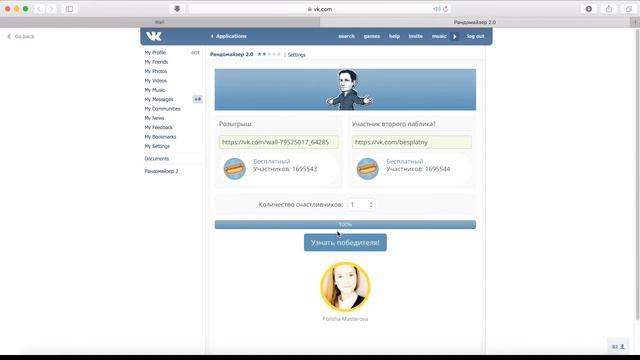Click the second public URL input field
The width and height of the screenshot is (640, 360).
pos(411,142)
